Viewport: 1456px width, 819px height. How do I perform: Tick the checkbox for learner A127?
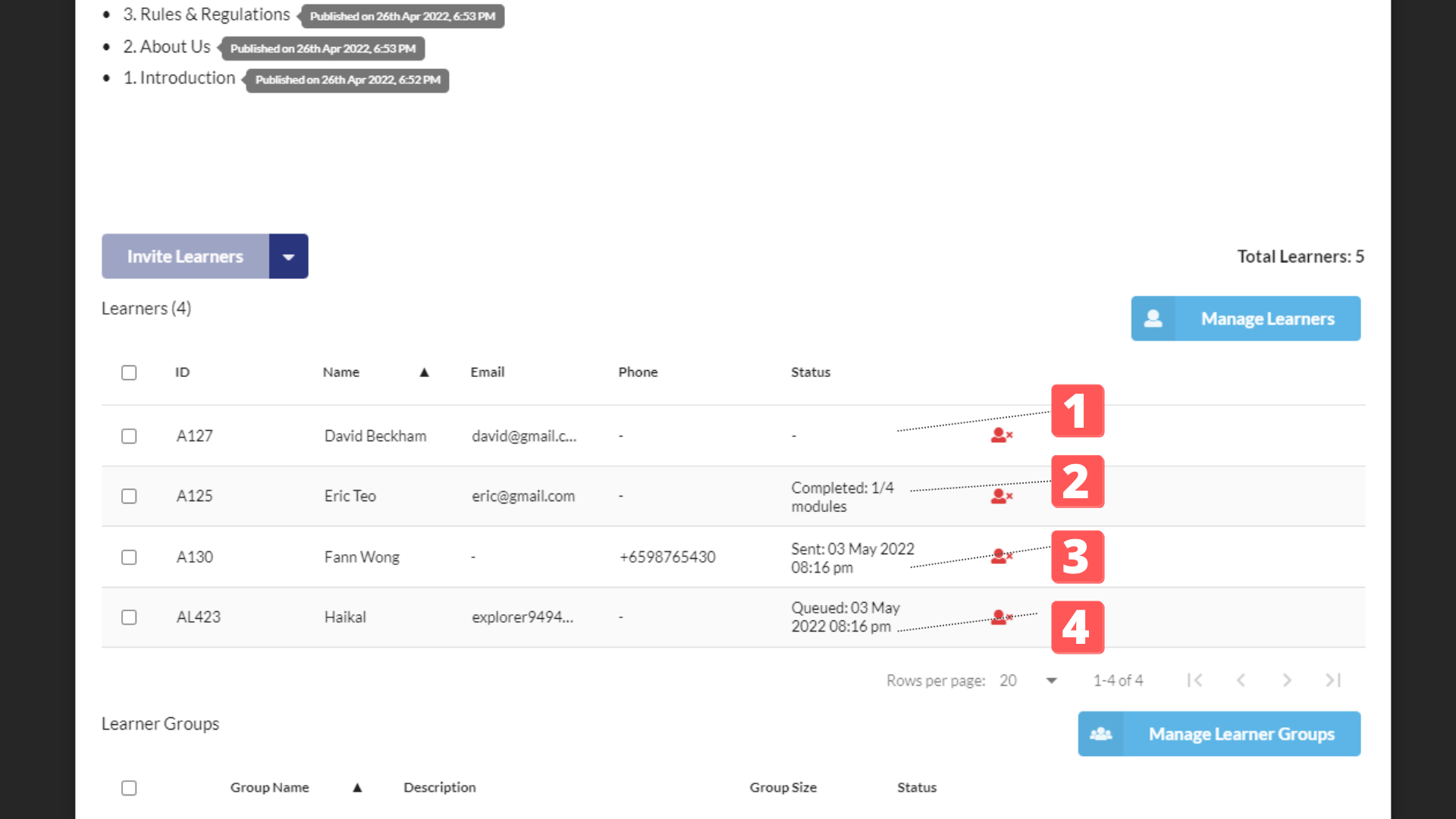click(x=129, y=436)
